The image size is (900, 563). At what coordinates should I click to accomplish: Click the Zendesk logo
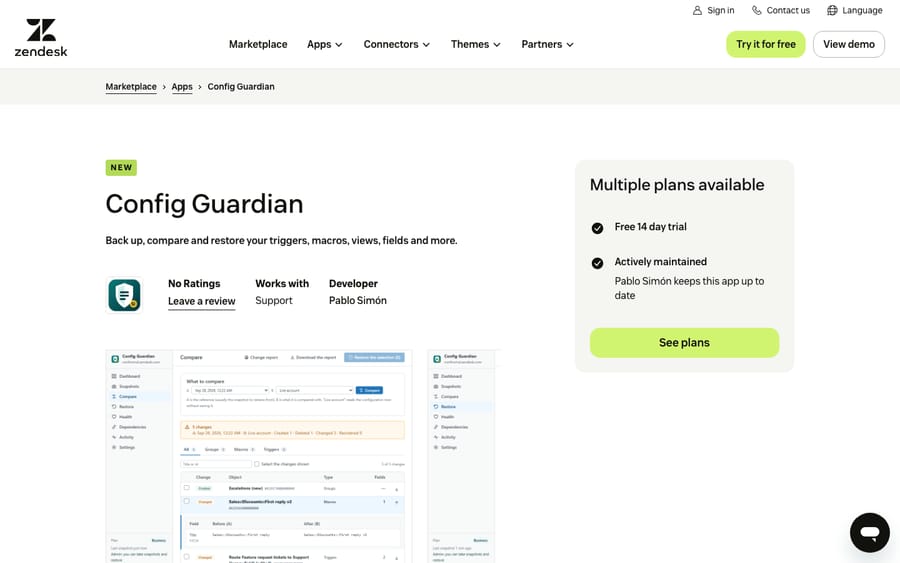click(41, 38)
